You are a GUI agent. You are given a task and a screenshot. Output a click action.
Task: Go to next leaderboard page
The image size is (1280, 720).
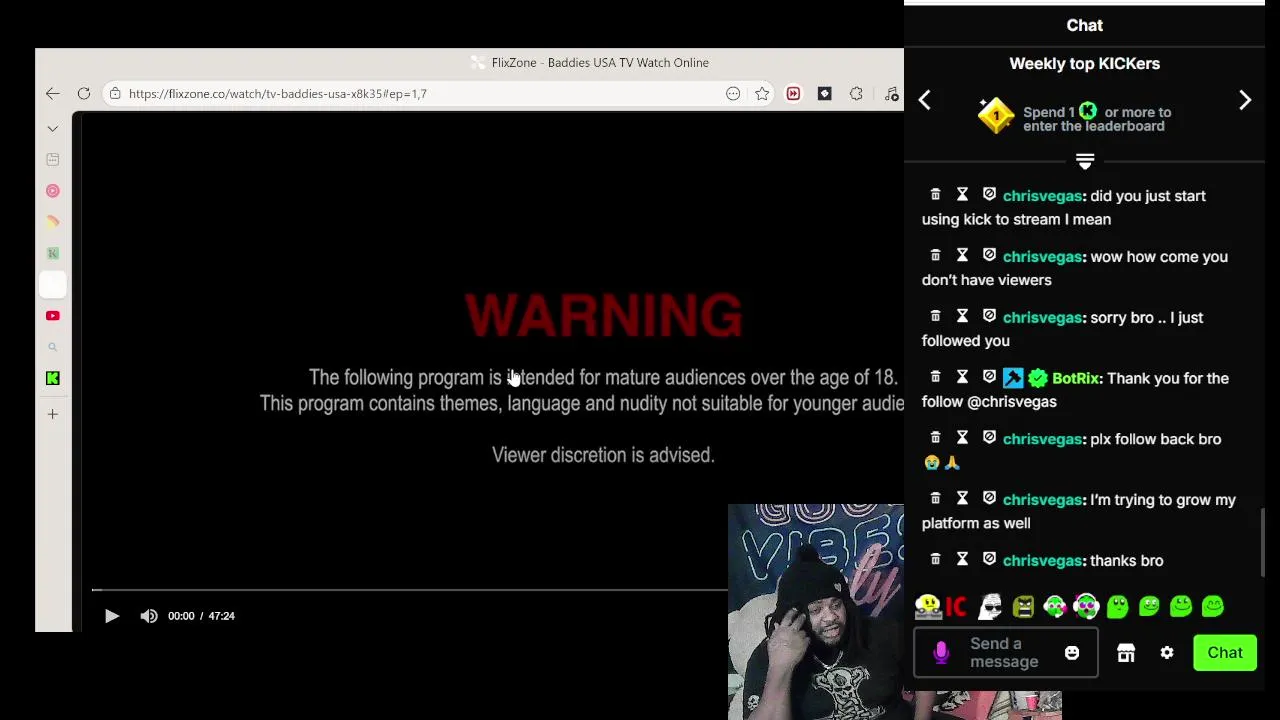coord(1245,100)
